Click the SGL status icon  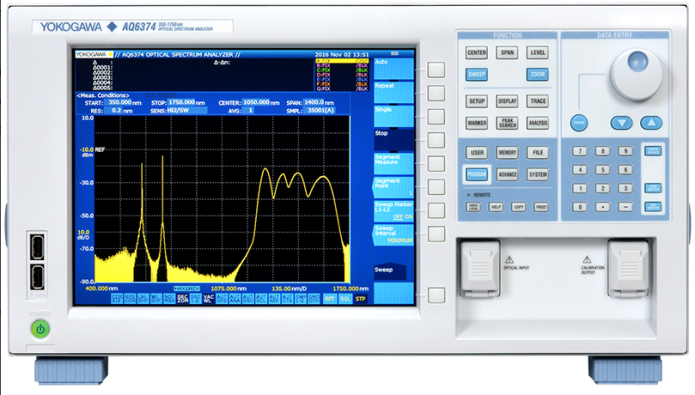[x=345, y=299]
